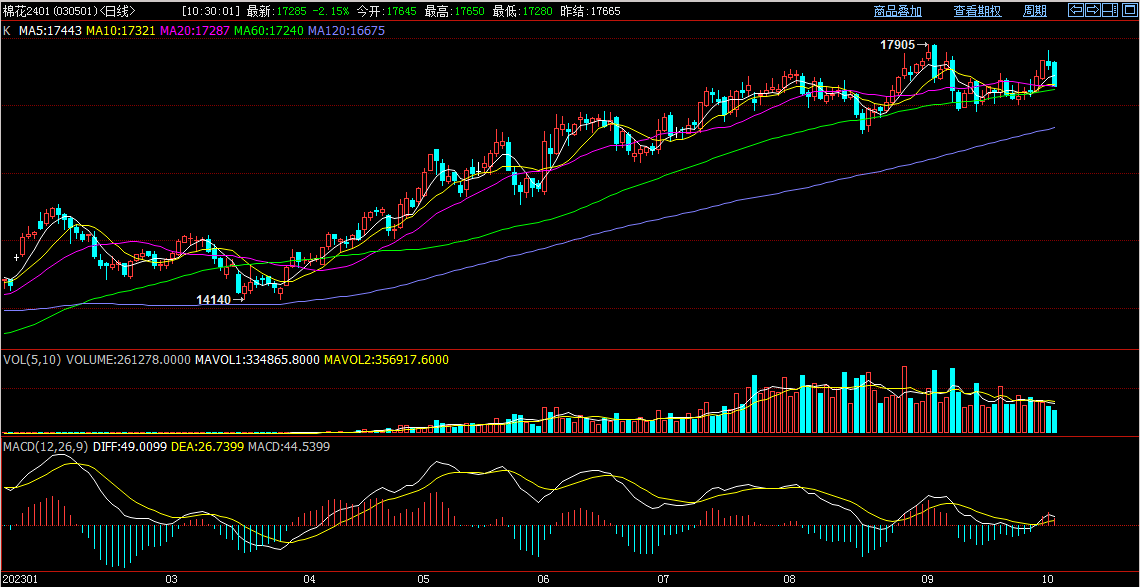The width and height of the screenshot is (1140, 587).
Task: Click the 06 month axis label
Action: coord(544,580)
